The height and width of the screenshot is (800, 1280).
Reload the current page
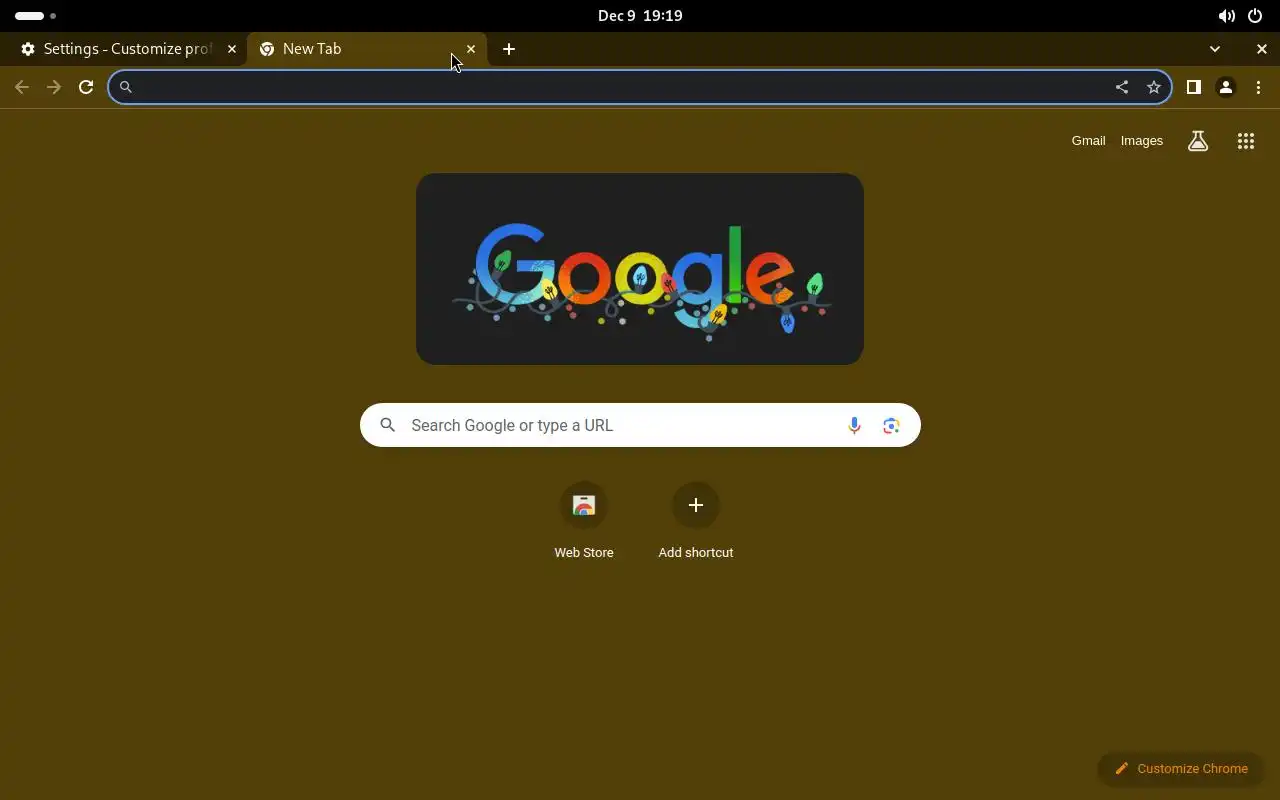pos(86,87)
